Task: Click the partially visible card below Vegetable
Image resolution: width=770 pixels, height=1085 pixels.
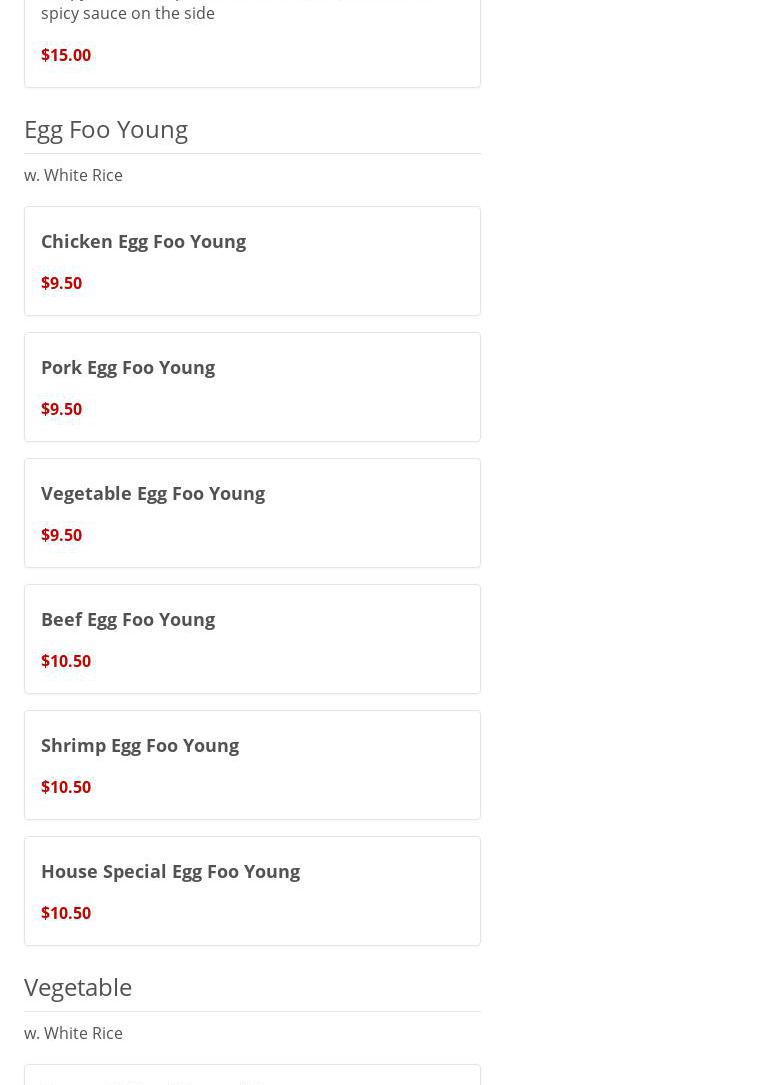Action: point(252,1076)
